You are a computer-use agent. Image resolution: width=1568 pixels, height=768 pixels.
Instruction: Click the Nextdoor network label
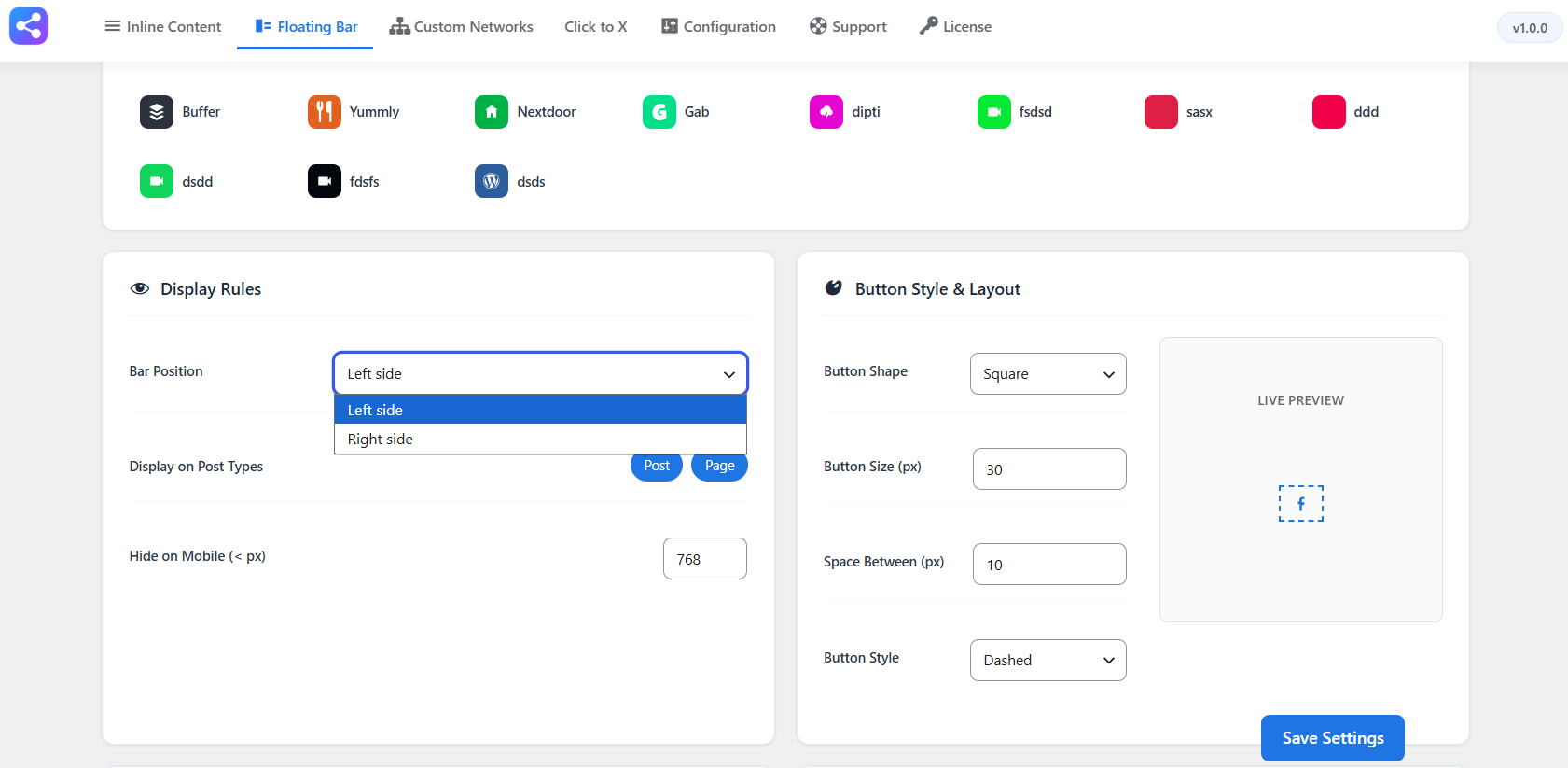[547, 112]
